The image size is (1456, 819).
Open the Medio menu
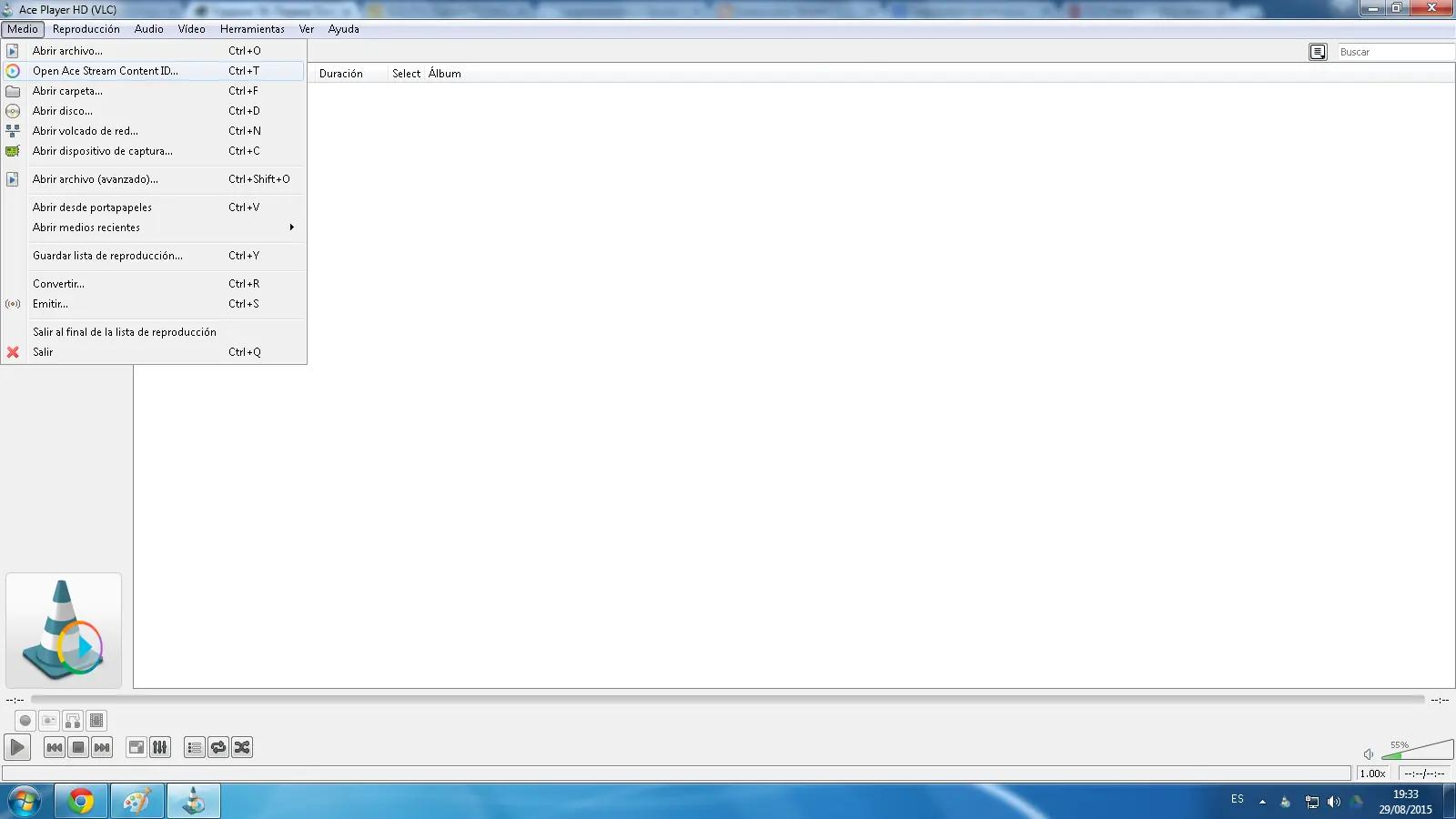pyautogui.click(x=23, y=29)
